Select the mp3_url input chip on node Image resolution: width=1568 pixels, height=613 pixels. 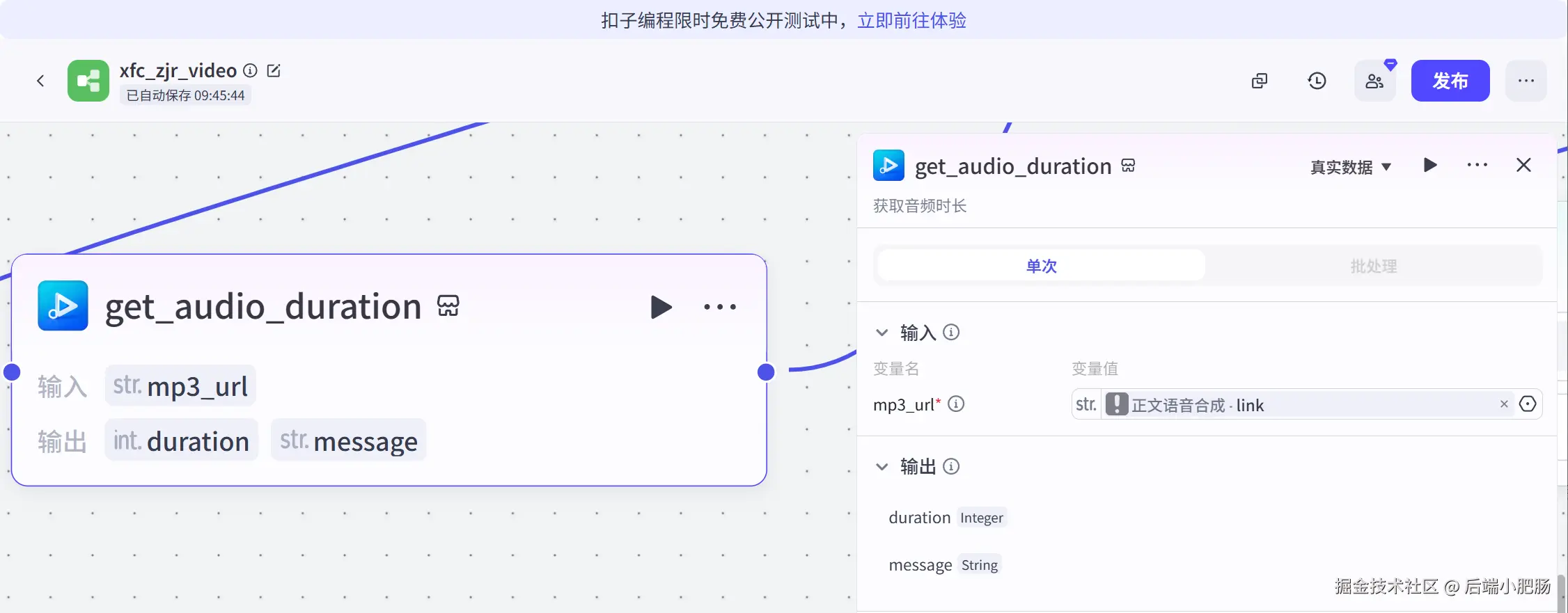(x=180, y=385)
